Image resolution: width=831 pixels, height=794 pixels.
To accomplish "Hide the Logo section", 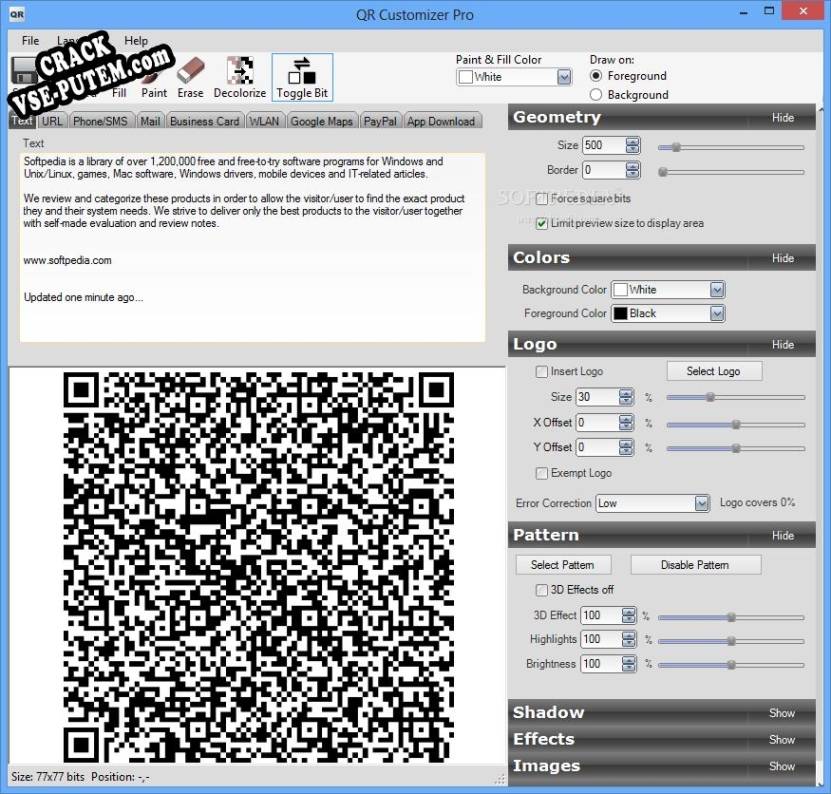I will click(783, 345).
